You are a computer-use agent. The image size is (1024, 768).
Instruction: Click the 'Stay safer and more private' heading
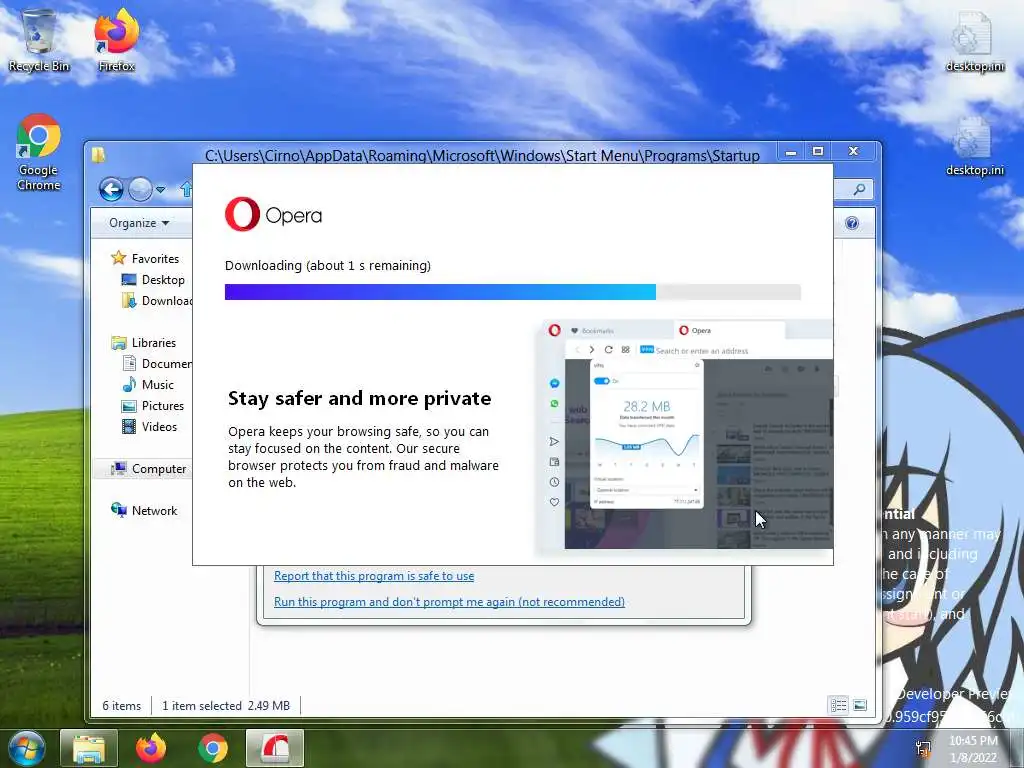tap(359, 398)
